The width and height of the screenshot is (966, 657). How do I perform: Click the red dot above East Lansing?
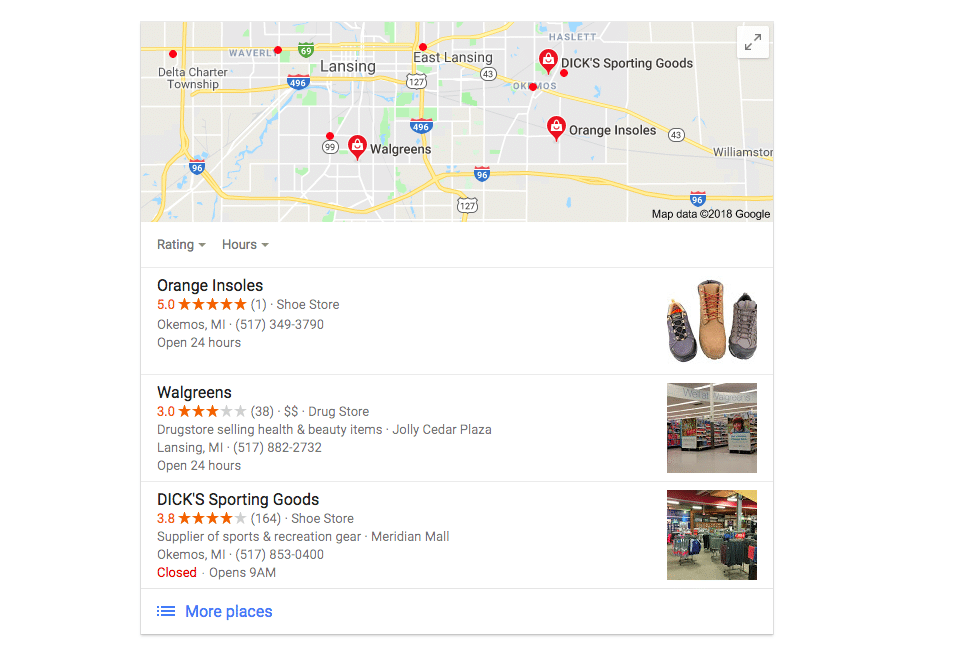point(423,47)
